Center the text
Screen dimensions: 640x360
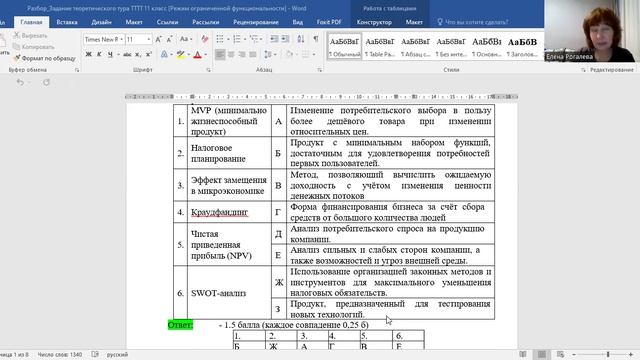point(231,54)
